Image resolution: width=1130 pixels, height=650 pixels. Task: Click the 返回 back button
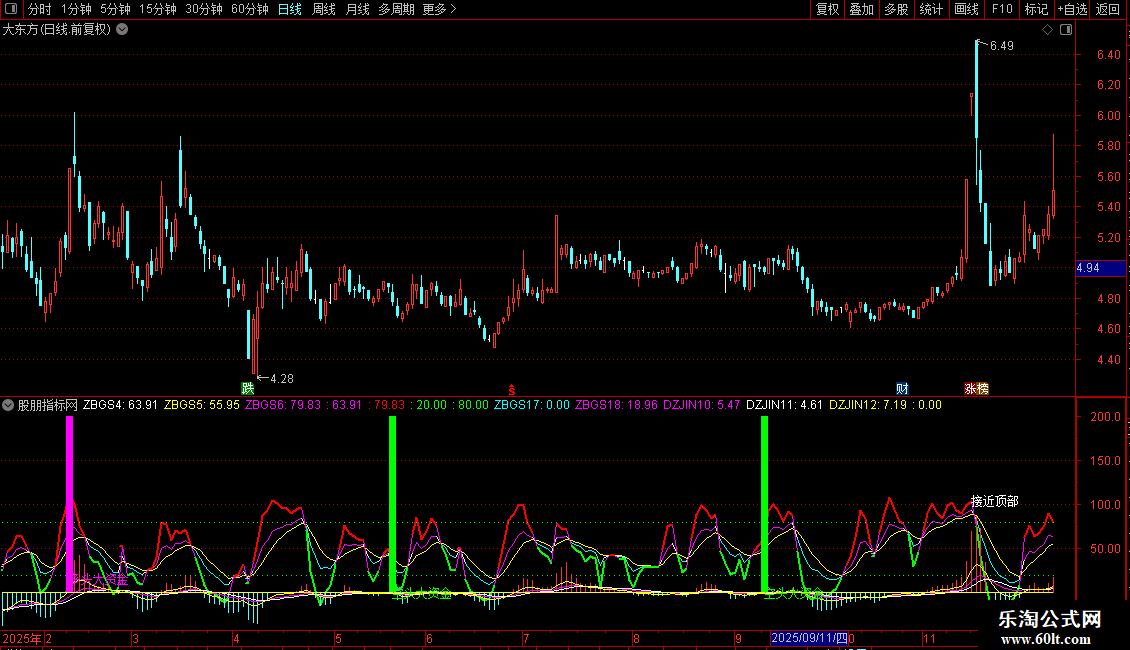click(x=1108, y=9)
